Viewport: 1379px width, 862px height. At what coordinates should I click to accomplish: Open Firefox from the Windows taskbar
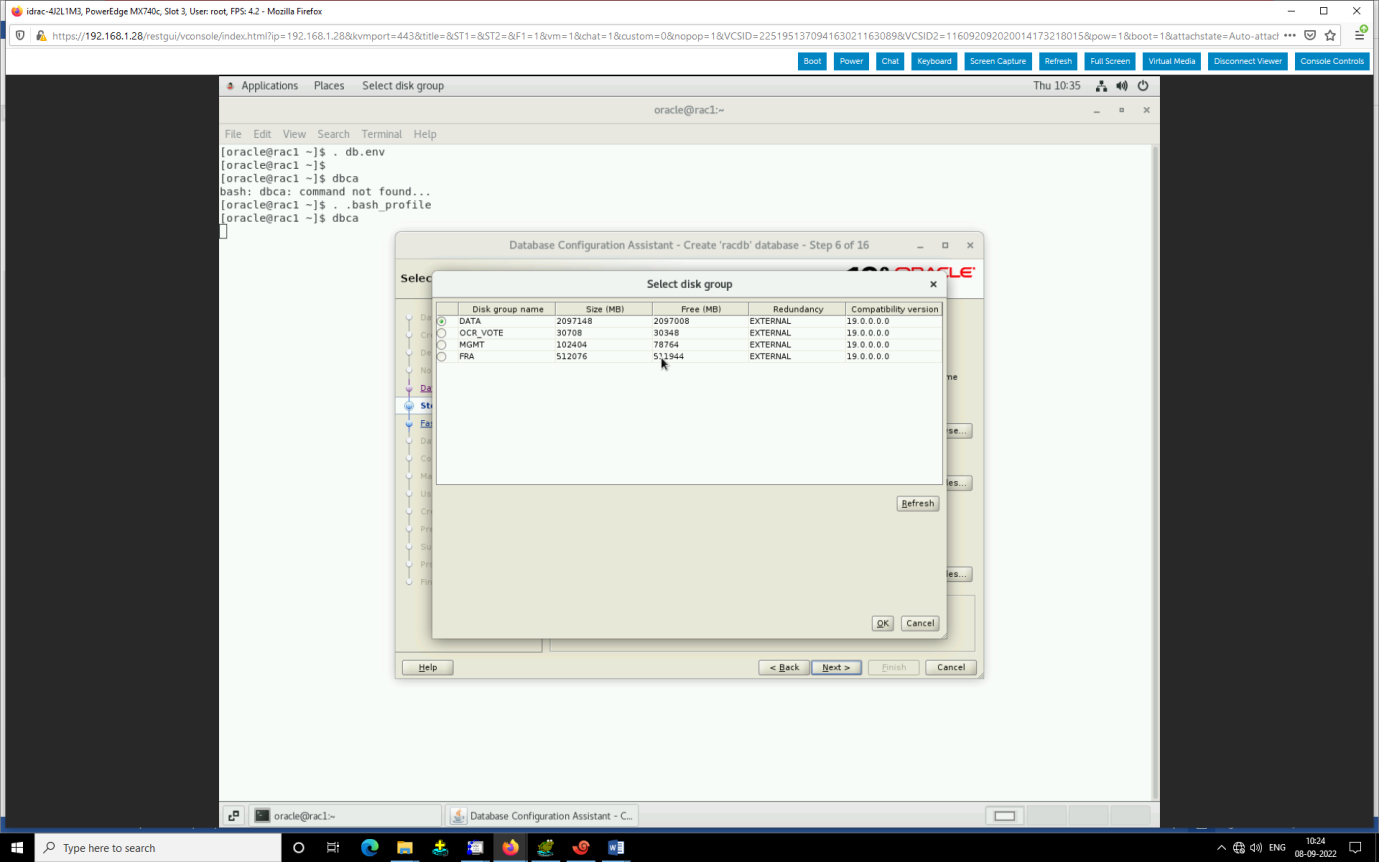click(x=510, y=848)
